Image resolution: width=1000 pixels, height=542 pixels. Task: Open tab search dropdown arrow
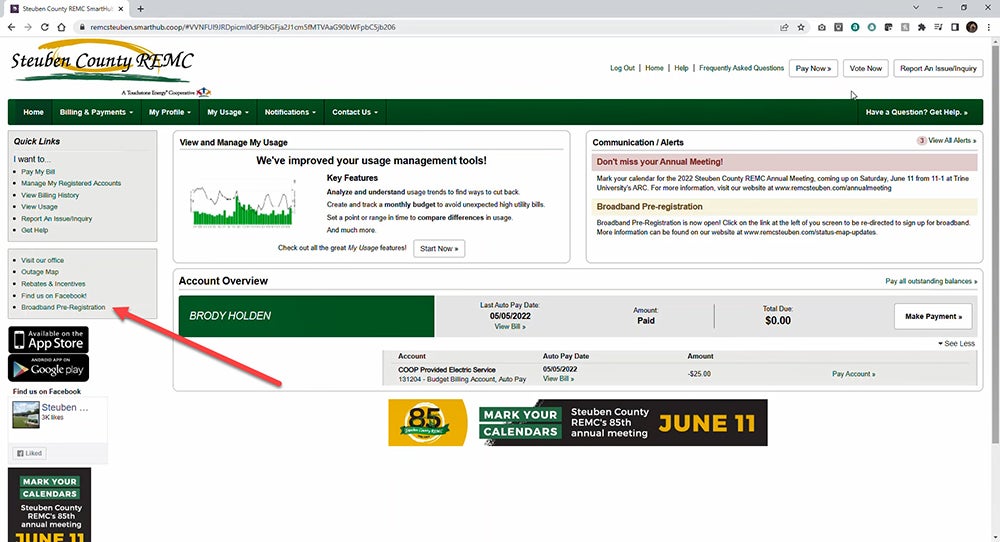coord(916,8)
